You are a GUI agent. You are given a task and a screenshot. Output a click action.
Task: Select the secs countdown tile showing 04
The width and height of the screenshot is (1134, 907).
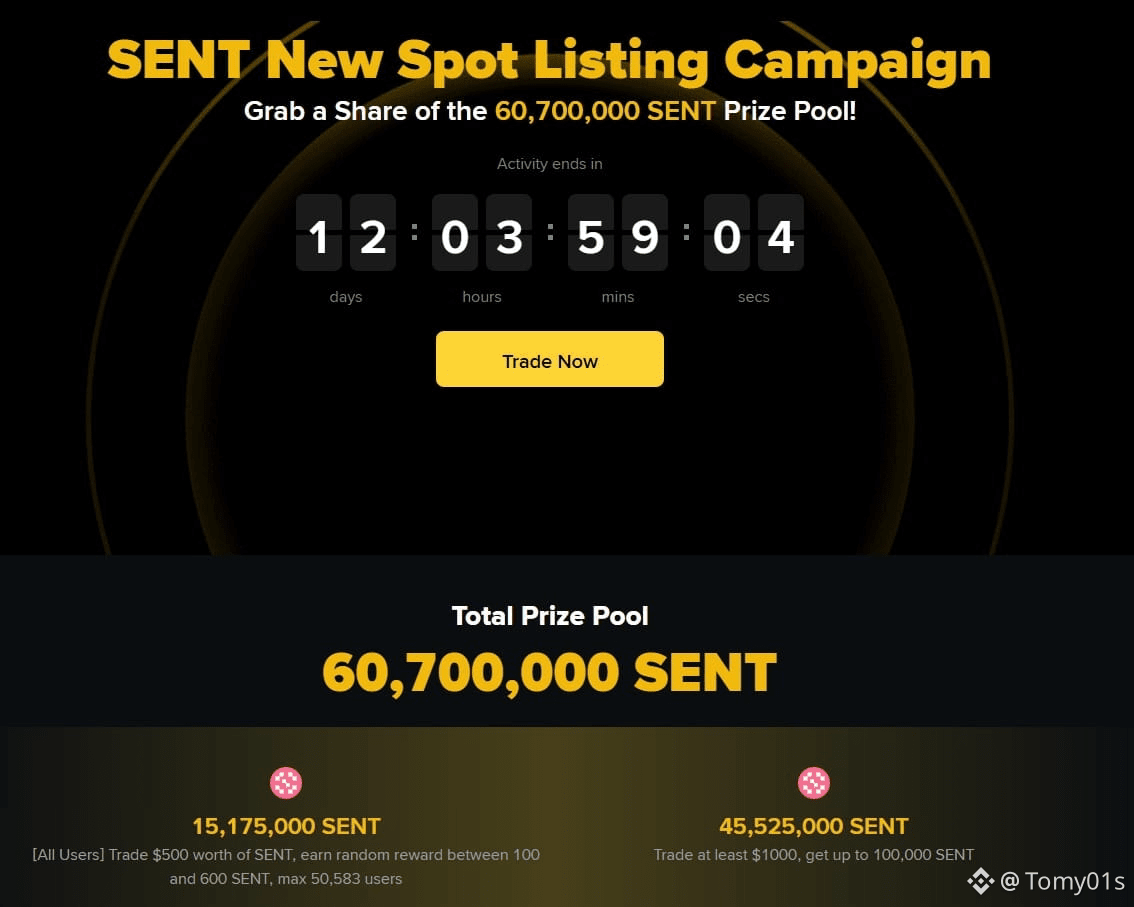[x=754, y=233]
